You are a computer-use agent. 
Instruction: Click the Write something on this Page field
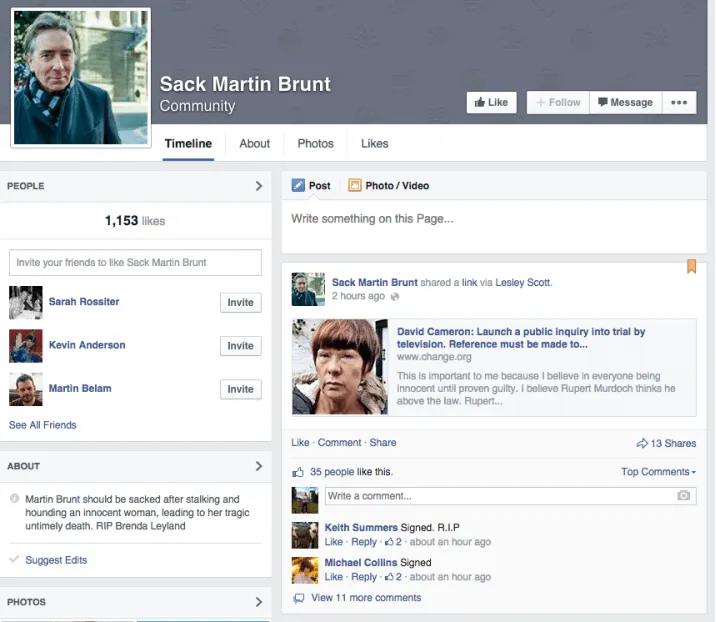click(x=494, y=226)
